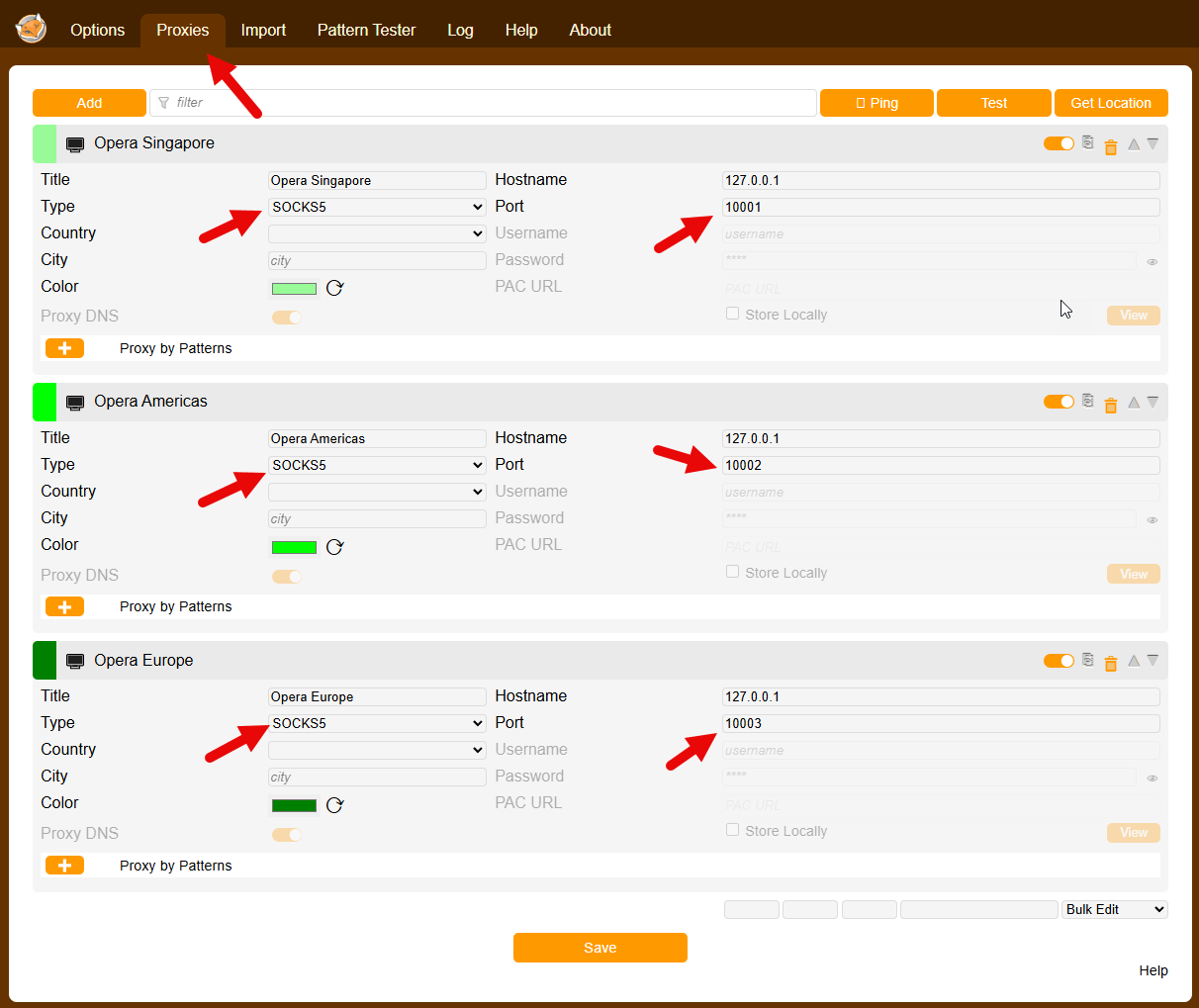The width and height of the screenshot is (1199, 1008).
Task: Open the Import tab
Action: 263,30
